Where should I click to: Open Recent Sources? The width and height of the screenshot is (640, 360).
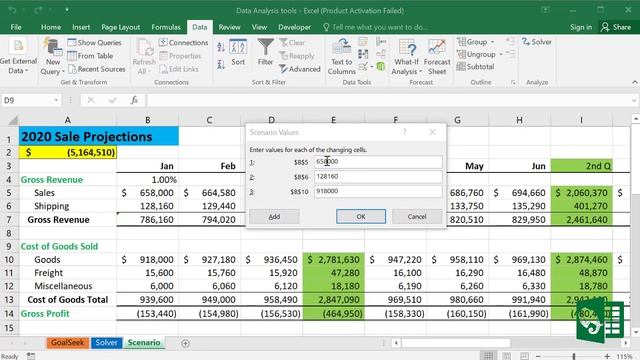tap(97, 69)
